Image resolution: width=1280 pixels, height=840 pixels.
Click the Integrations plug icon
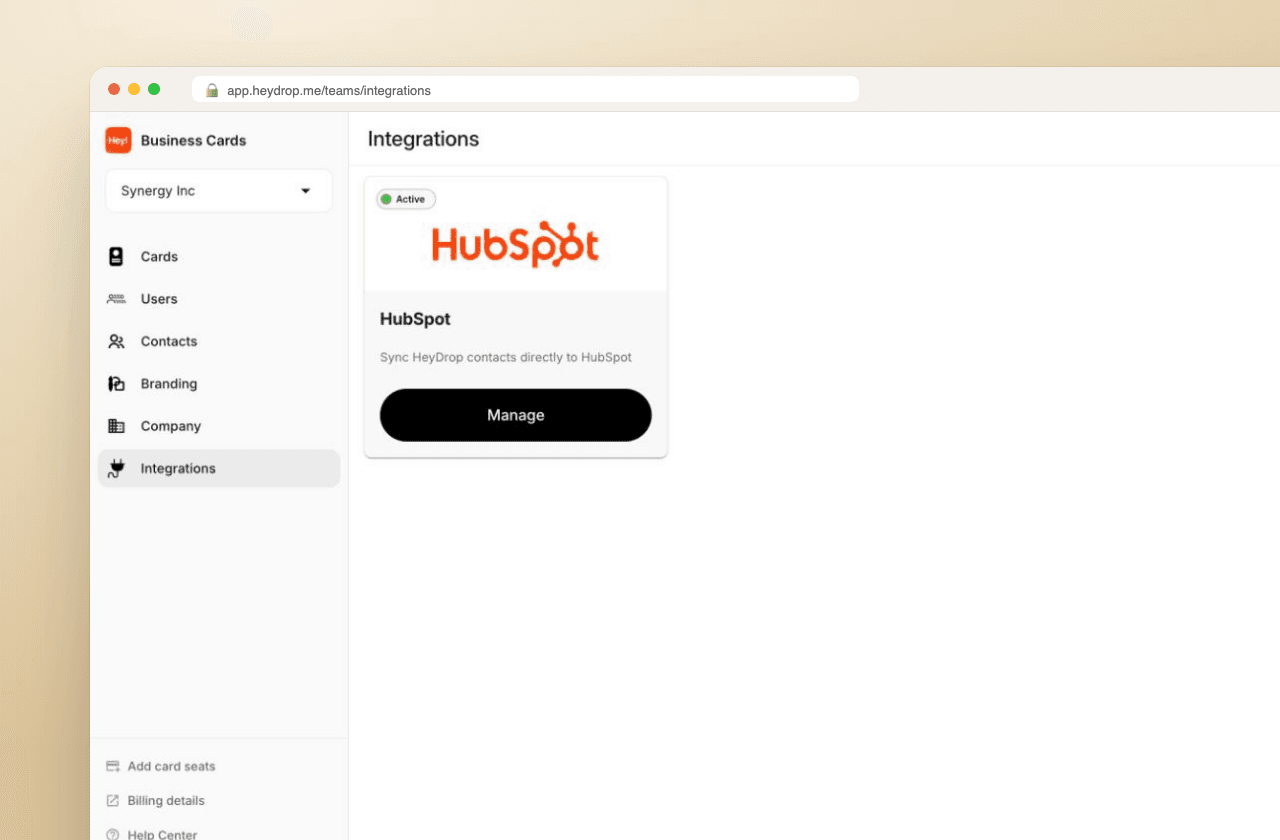pyautogui.click(x=117, y=468)
